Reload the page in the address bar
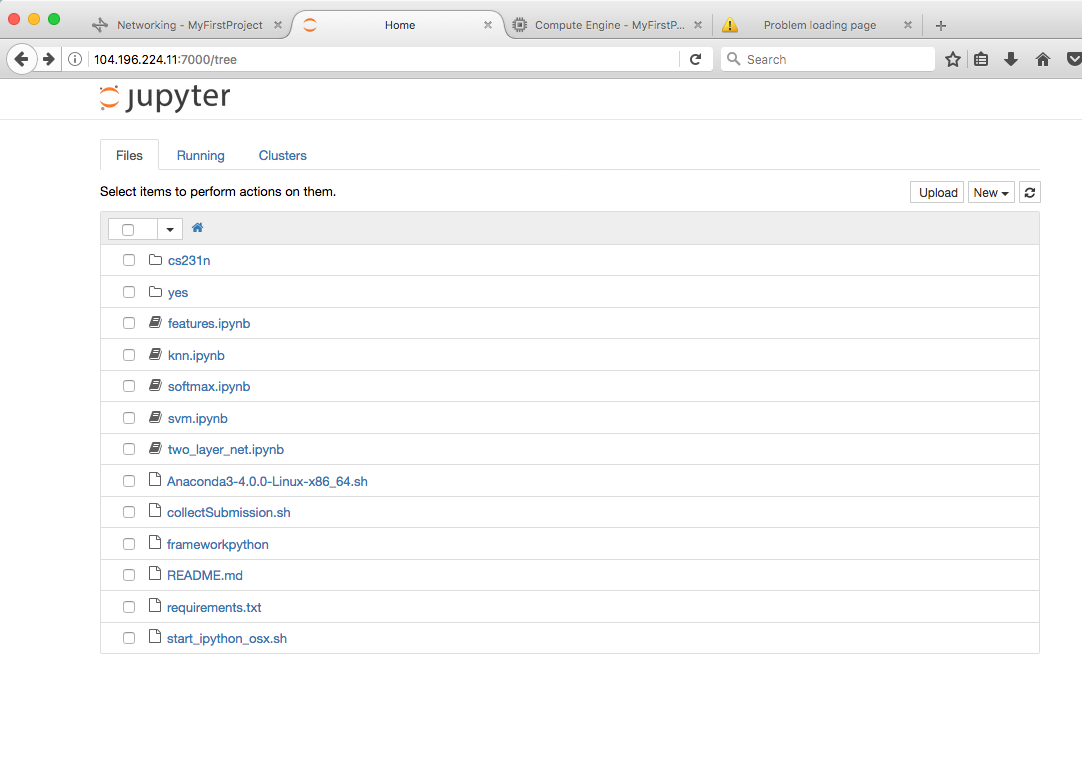The image size is (1082, 776). click(x=695, y=60)
